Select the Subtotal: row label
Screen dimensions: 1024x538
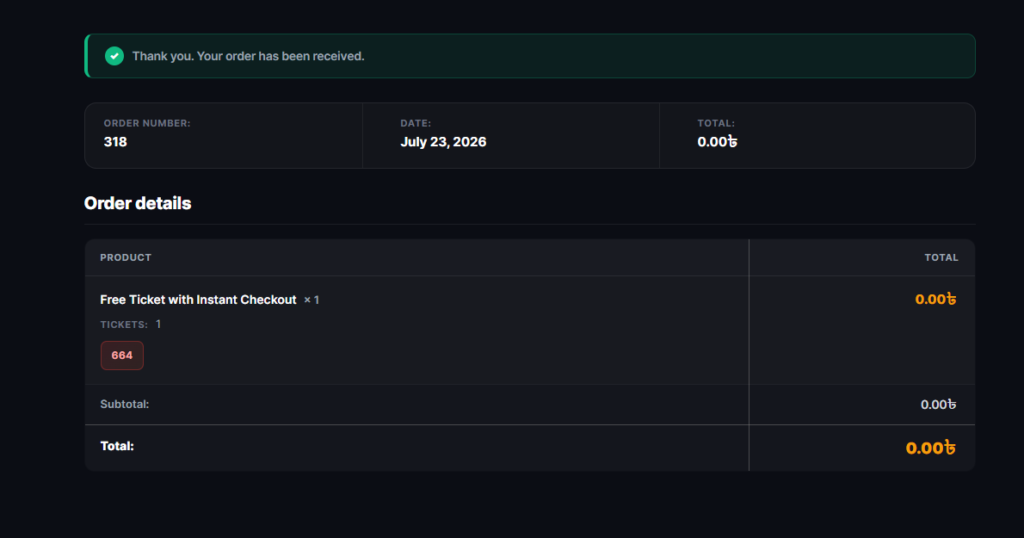(125, 404)
